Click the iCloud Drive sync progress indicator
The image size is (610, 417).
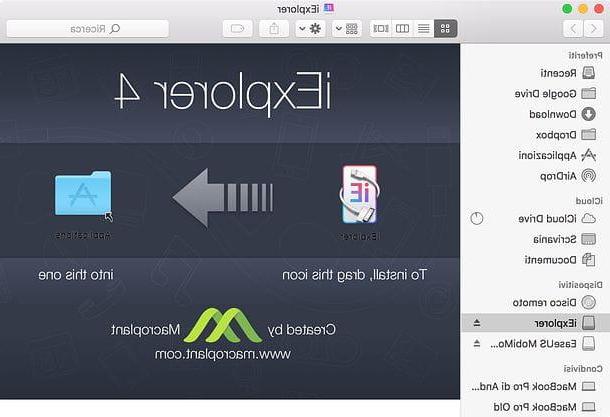pyautogui.click(x=477, y=219)
